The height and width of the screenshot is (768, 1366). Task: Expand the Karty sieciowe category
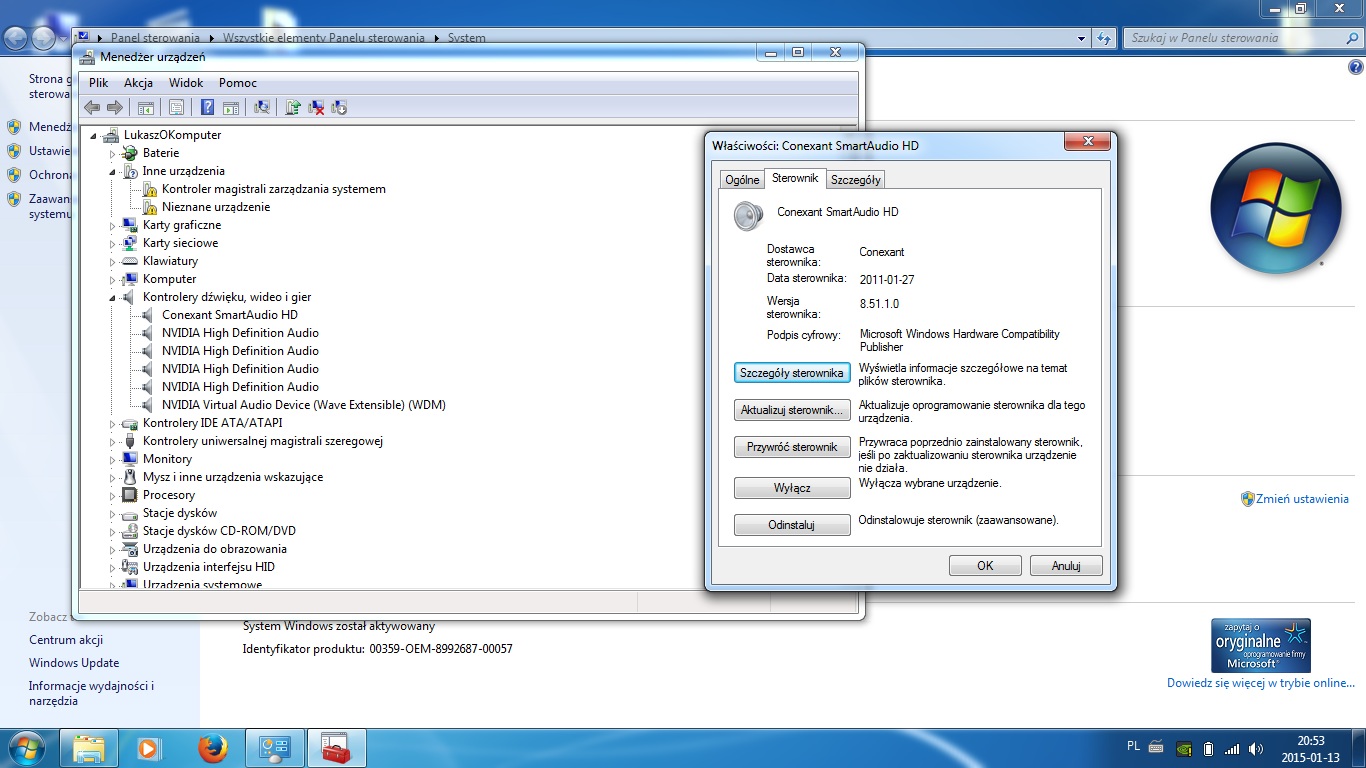[113, 244]
